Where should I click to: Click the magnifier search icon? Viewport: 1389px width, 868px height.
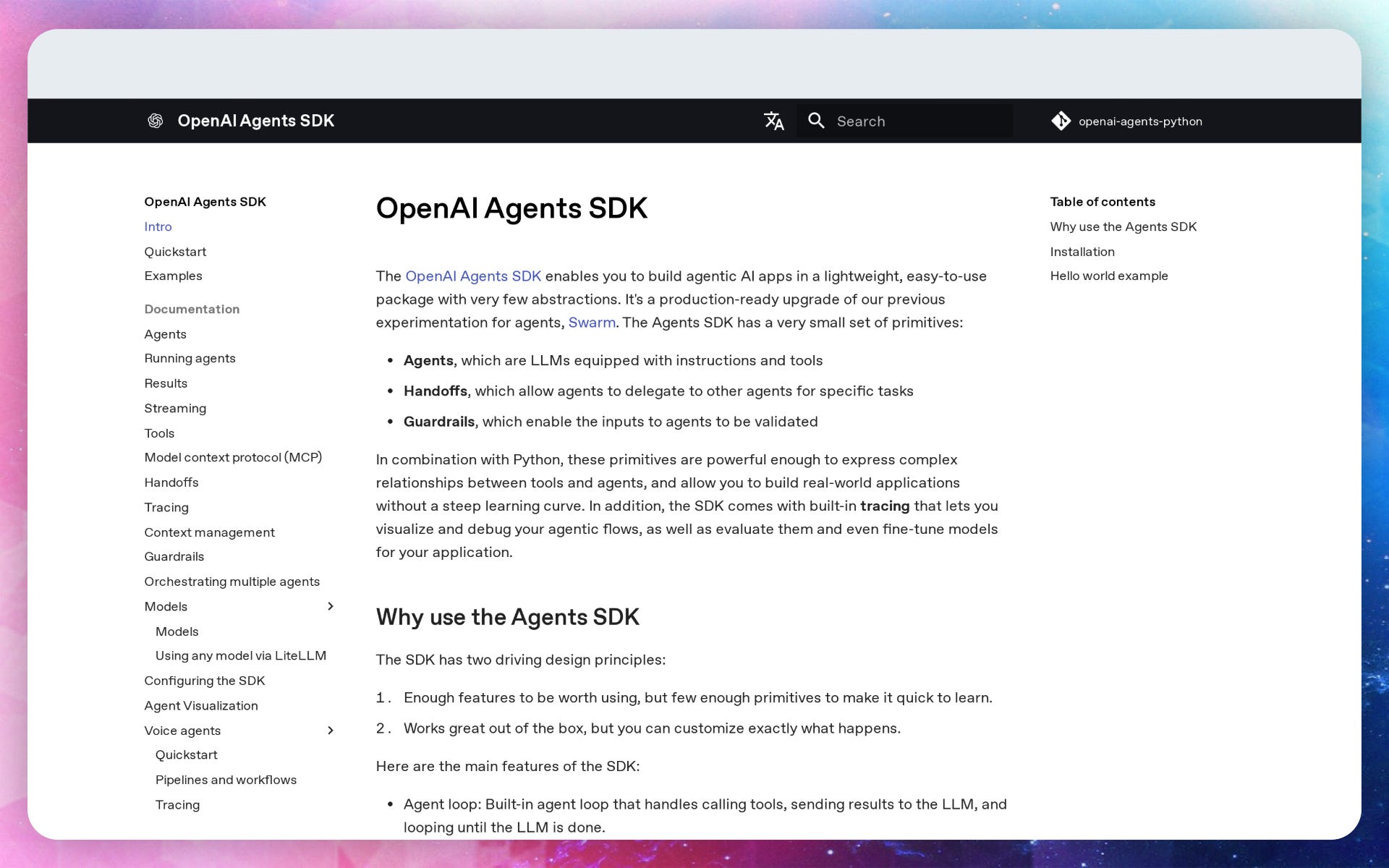pyautogui.click(x=816, y=121)
